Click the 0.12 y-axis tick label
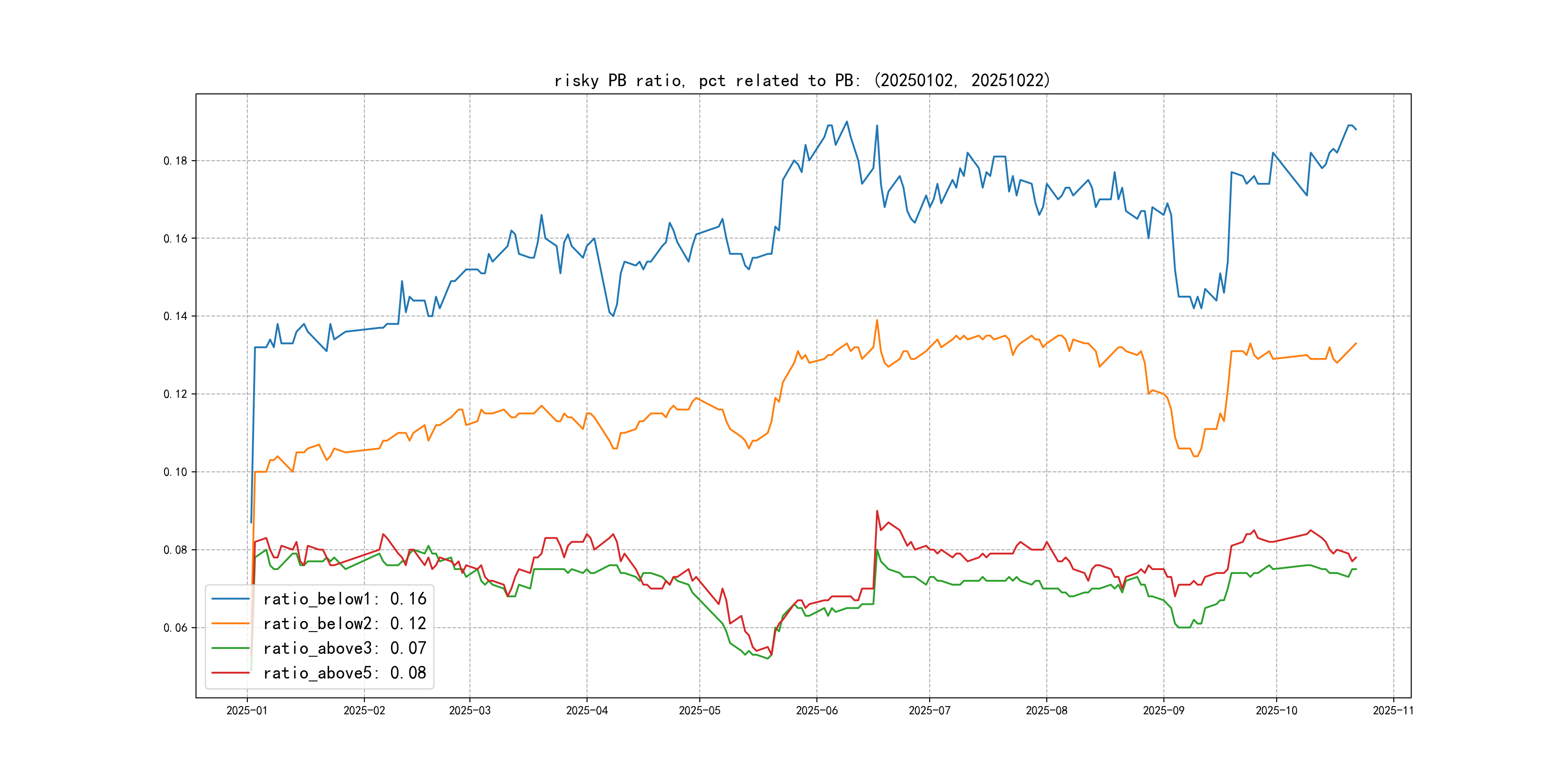1568x784 pixels. 175,394
